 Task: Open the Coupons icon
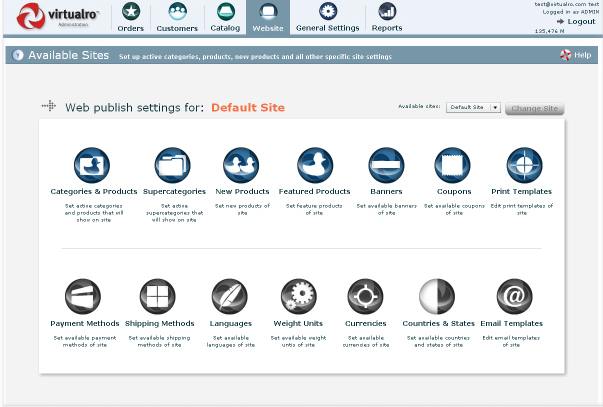tap(453, 165)
